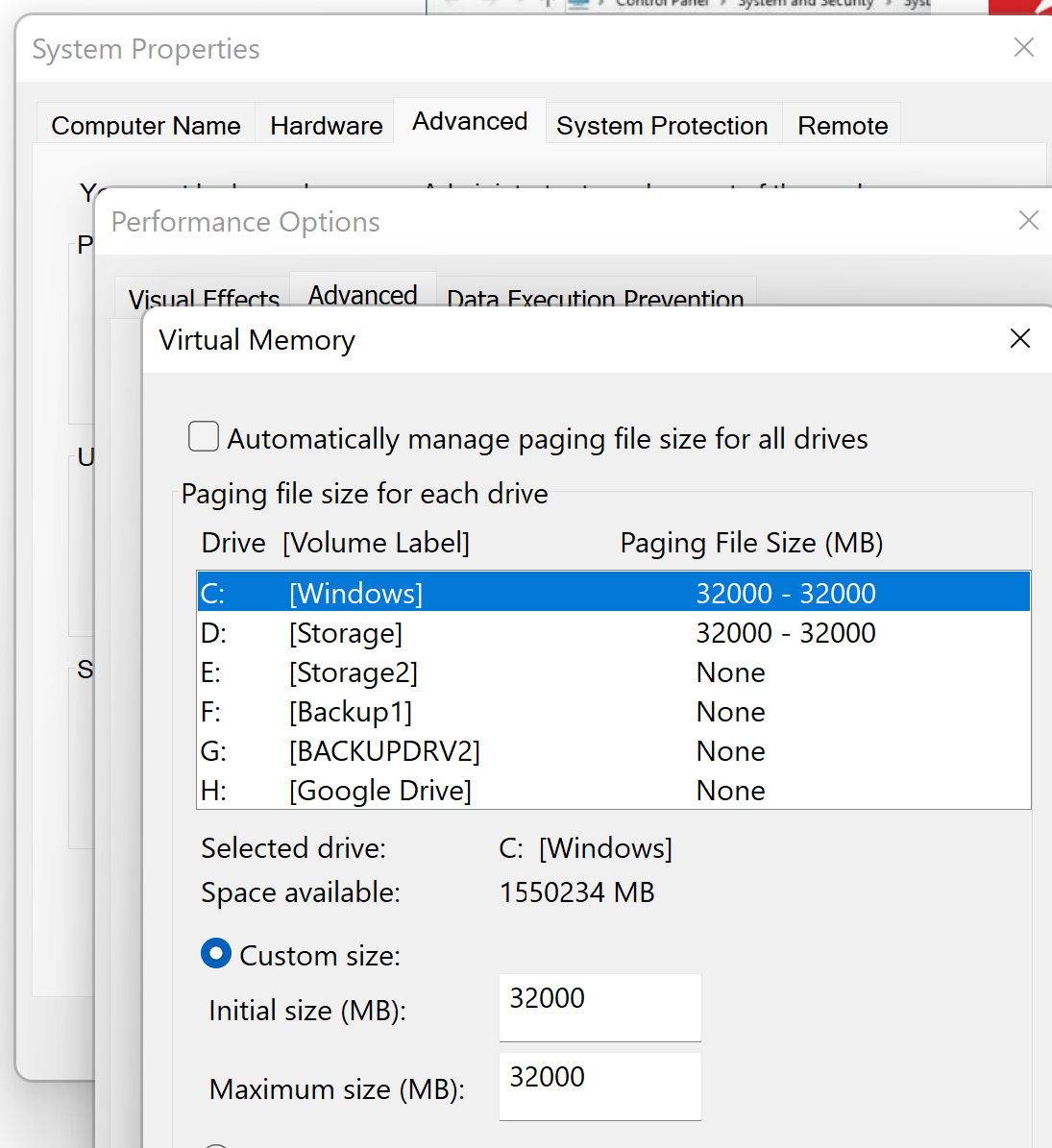This screenshot has height=1148, width=1052.
Task: Open the Remote tab
Action: (x=843, y=126)
